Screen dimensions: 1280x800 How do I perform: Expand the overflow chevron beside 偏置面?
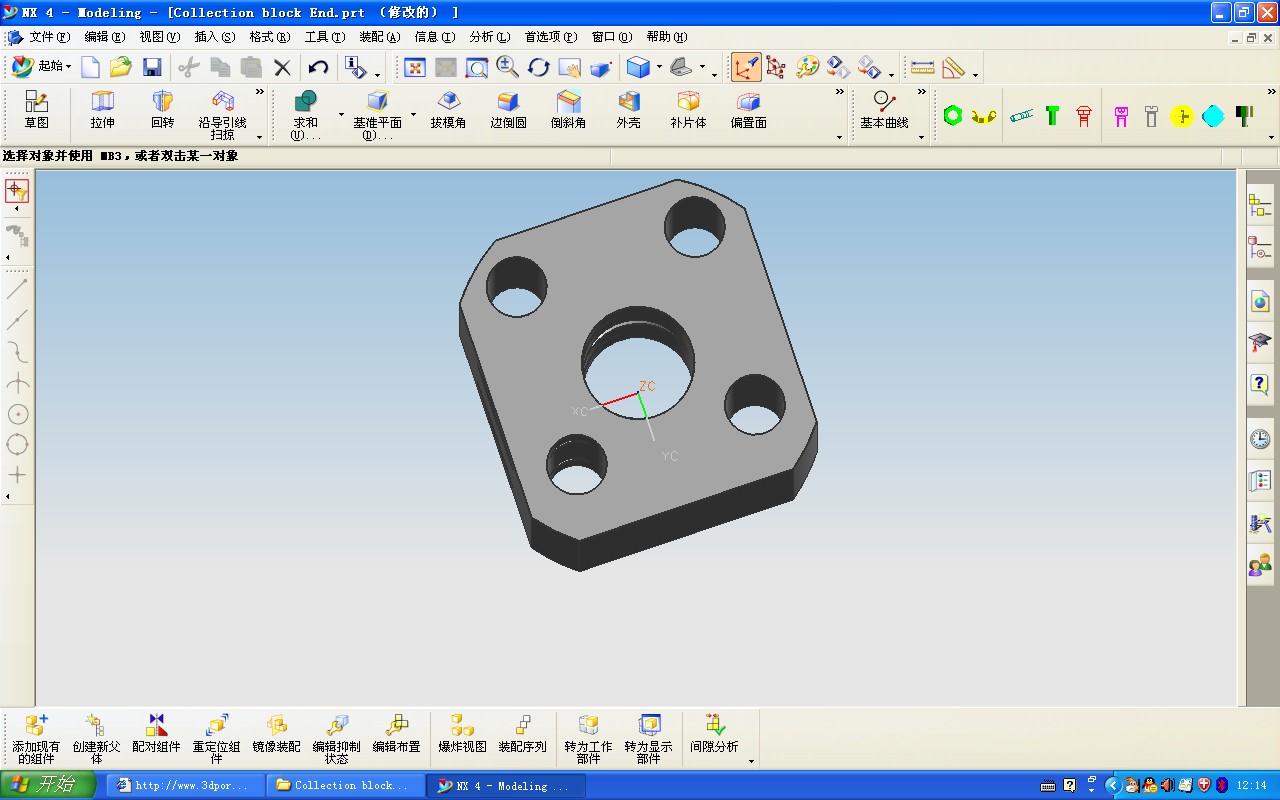[840, 93]
